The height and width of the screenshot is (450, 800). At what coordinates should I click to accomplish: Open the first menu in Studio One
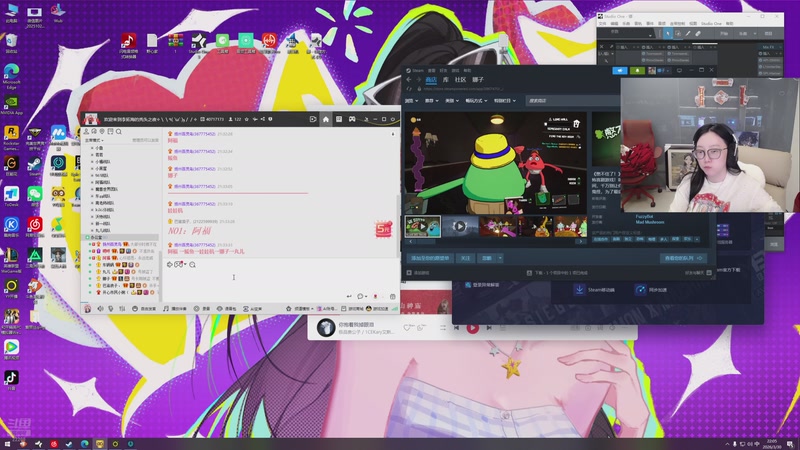[603, 23]
